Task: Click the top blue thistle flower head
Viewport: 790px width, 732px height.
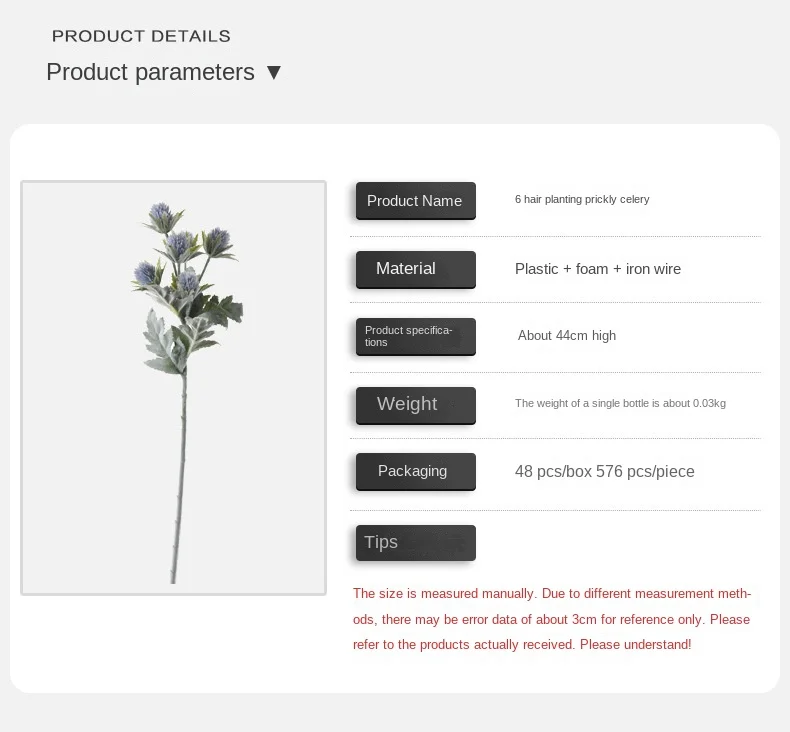Action: [161, 212]
